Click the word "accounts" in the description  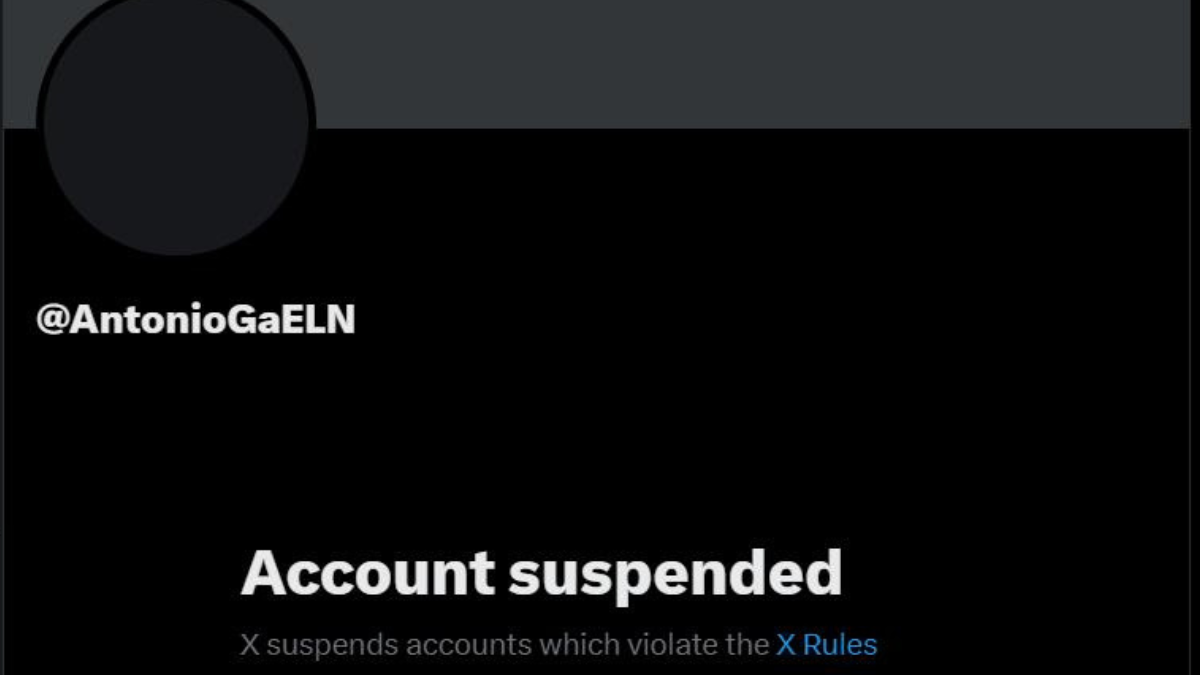[x=470, y=645]
